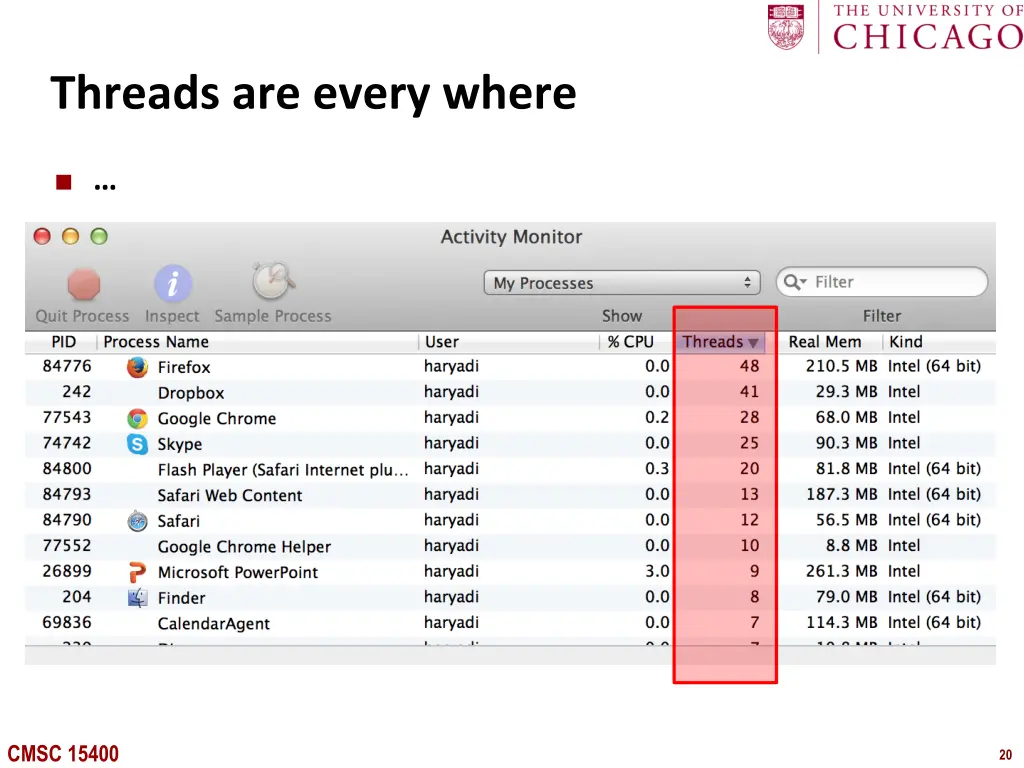Click the University of Chicago logo

895,27
